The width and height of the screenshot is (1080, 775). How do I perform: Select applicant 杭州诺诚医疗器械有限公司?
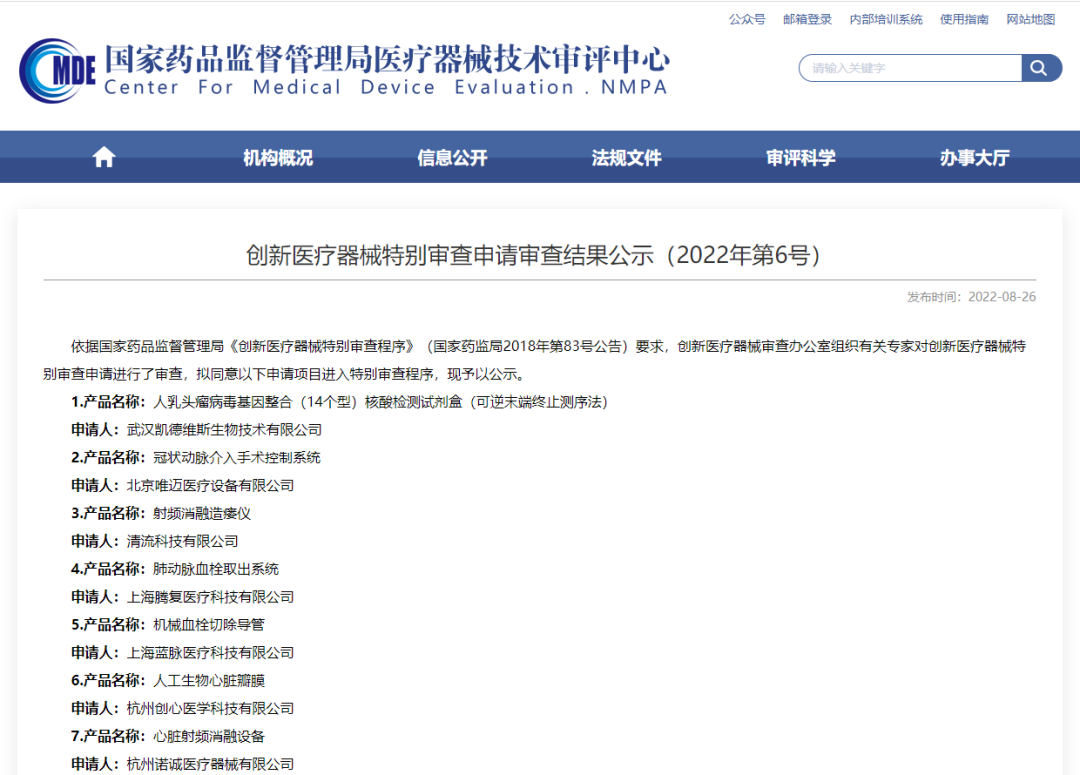click(x=210, y=765)
